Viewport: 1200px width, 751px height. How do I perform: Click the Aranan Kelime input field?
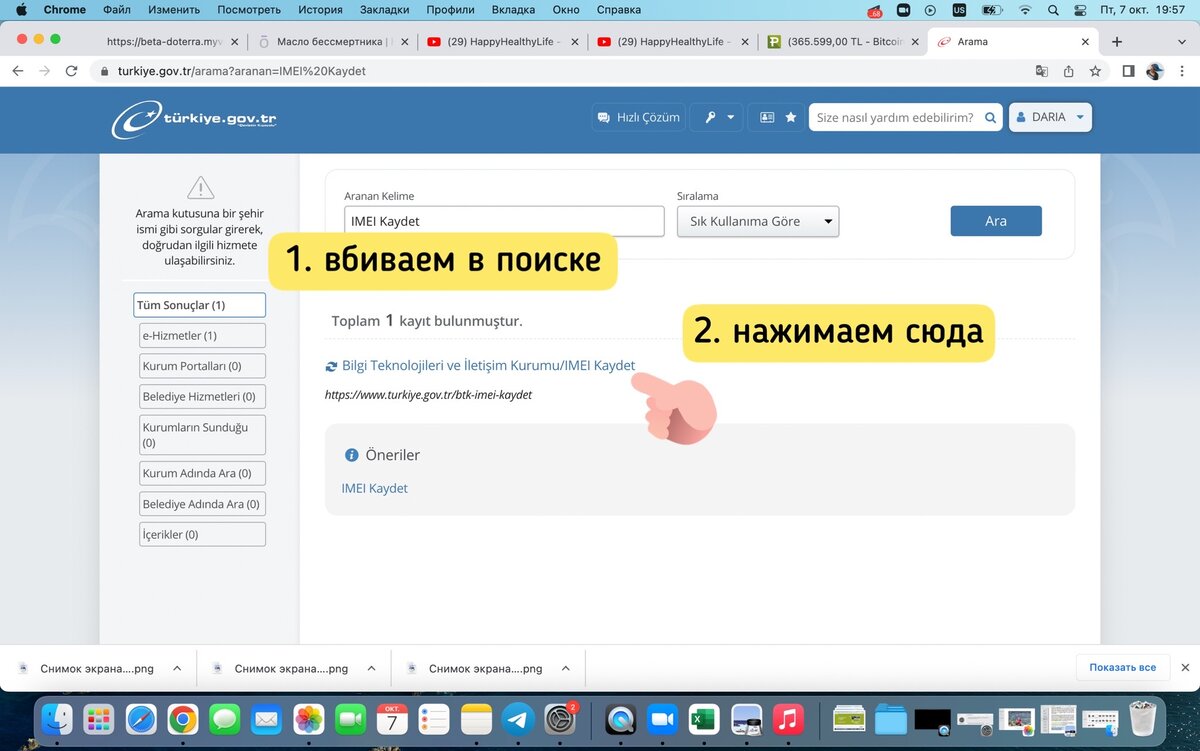tap(504, 221)
